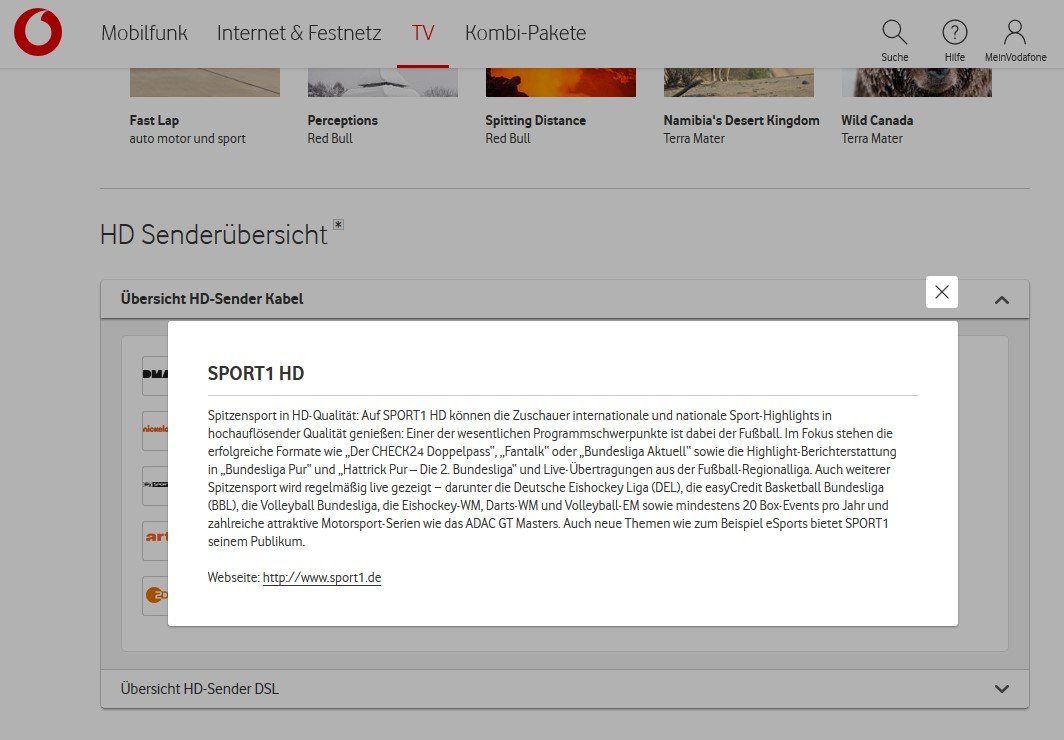Click the footnote asterisk beside HD Senderübersicht
The width and height of the screenshot is (1064, 740).
[338, 225]
